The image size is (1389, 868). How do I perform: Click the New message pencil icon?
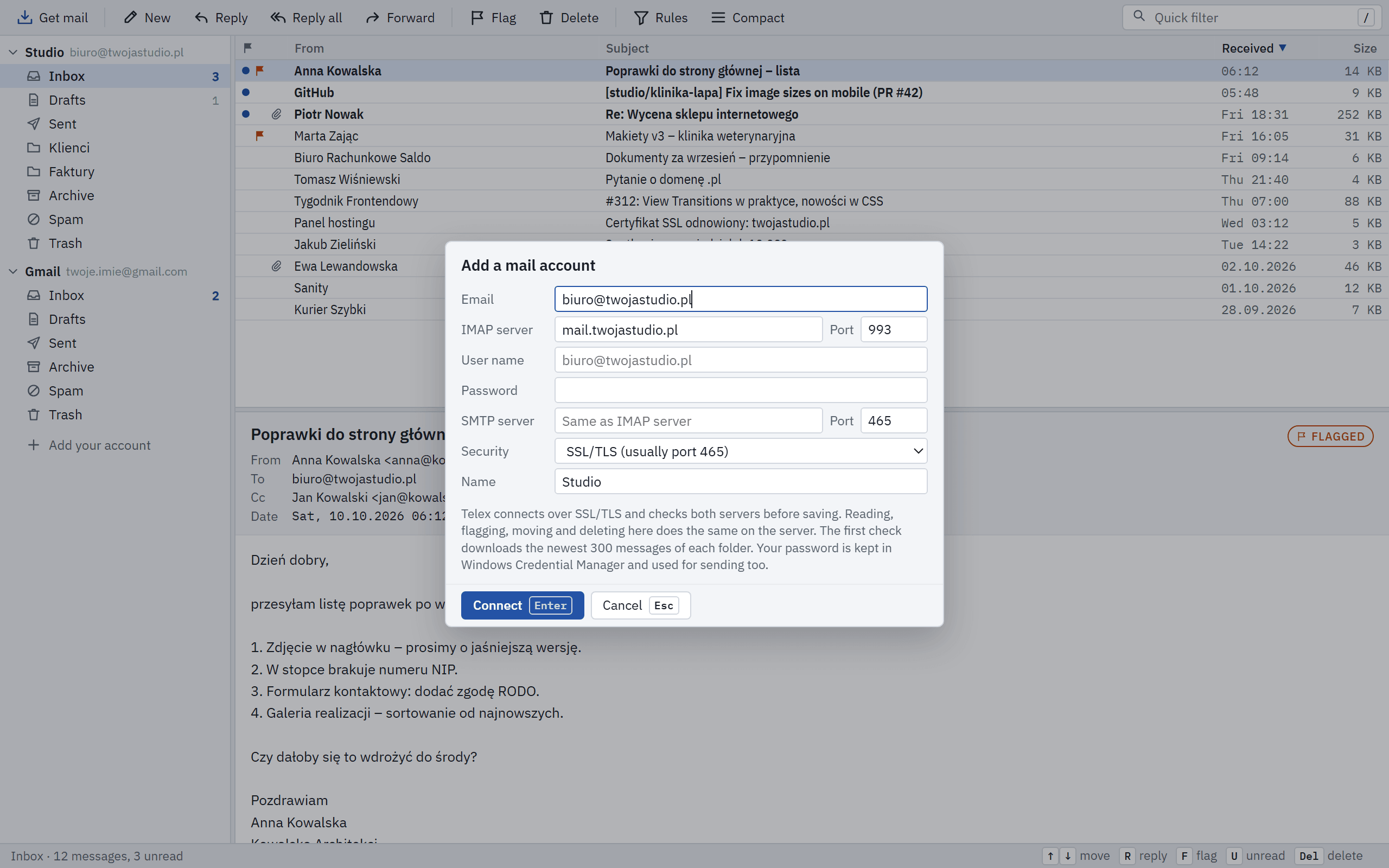pyautogui.click(x=130, y=18)
